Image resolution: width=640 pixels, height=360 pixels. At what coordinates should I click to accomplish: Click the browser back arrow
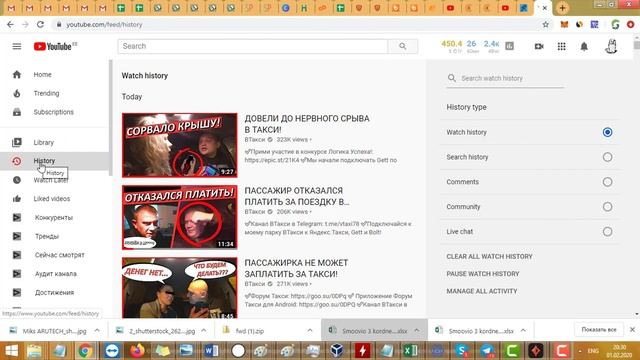(x=10, y=24)
